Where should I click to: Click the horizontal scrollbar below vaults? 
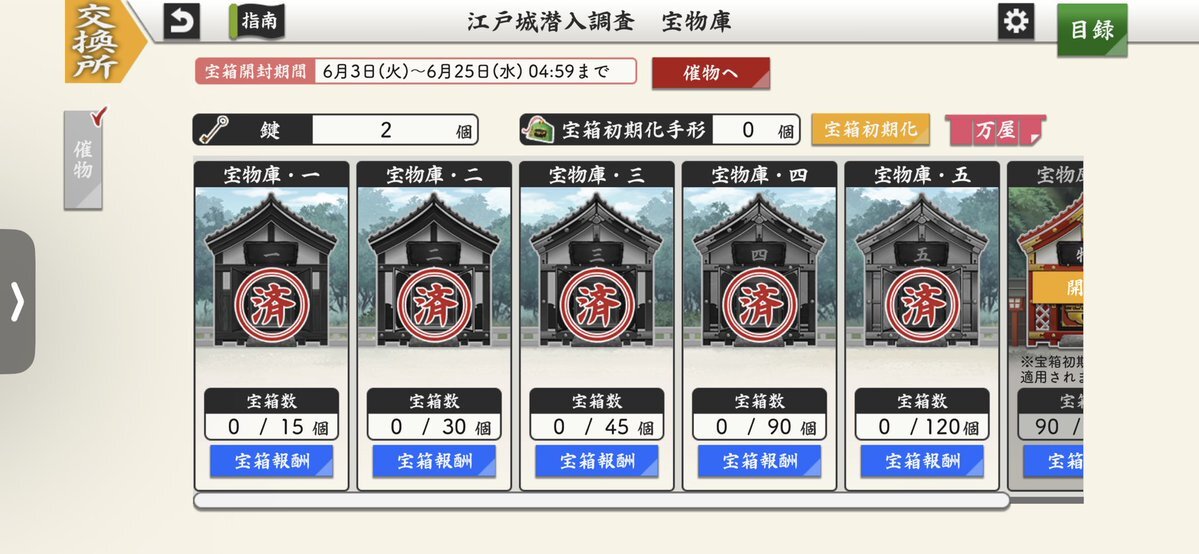602,500
